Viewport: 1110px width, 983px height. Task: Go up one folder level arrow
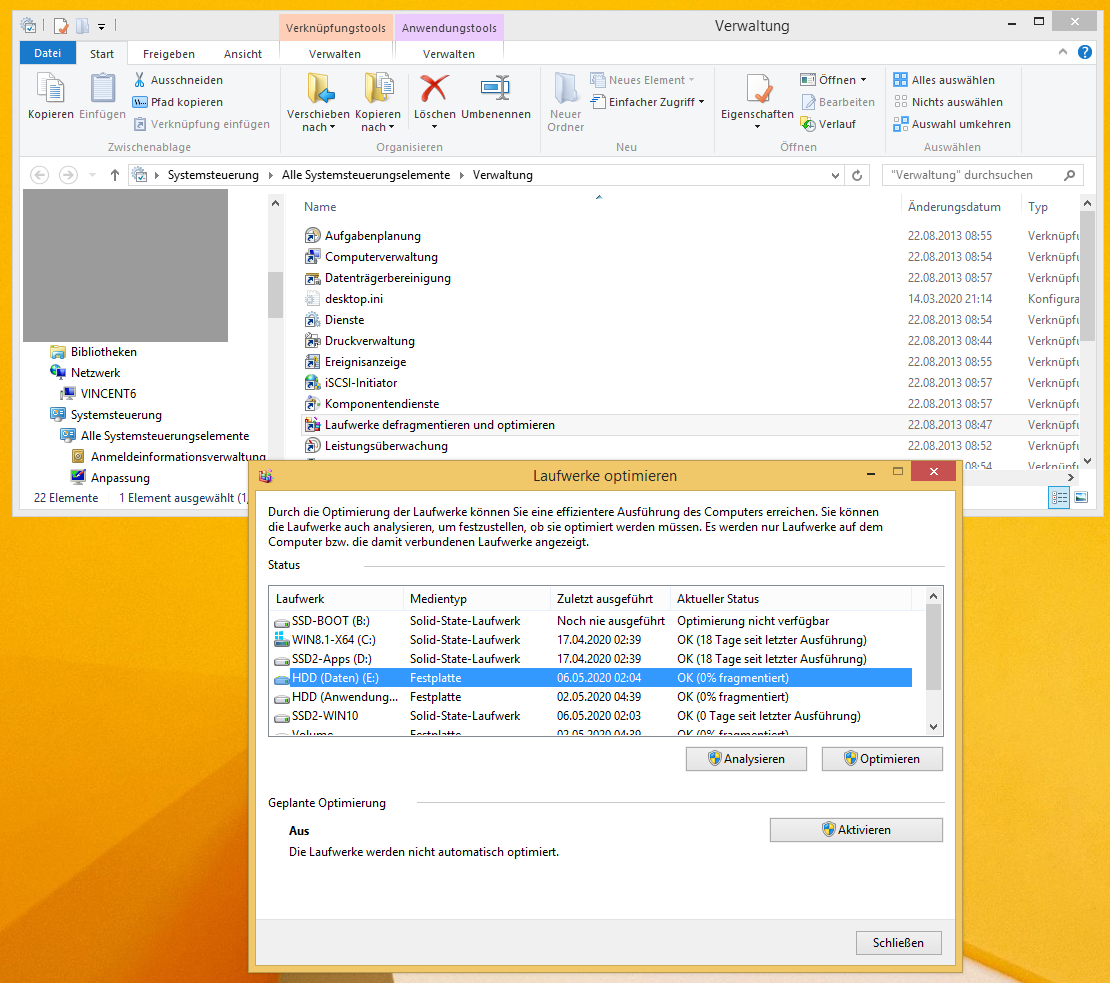(x=115, y=175)
